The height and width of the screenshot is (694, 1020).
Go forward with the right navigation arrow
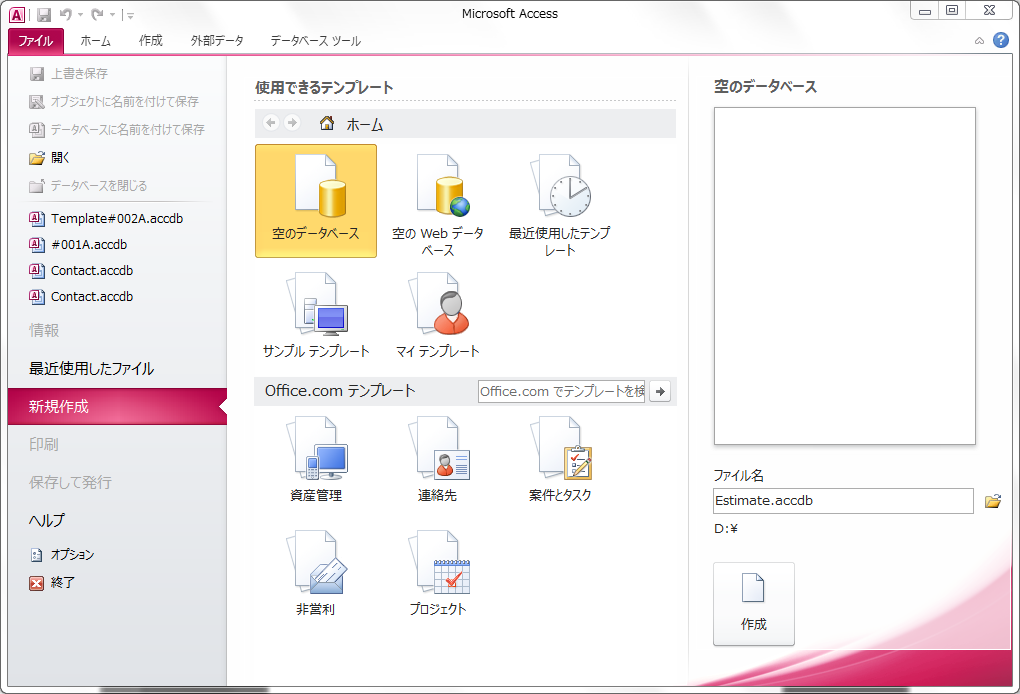[x=292, y=122]
